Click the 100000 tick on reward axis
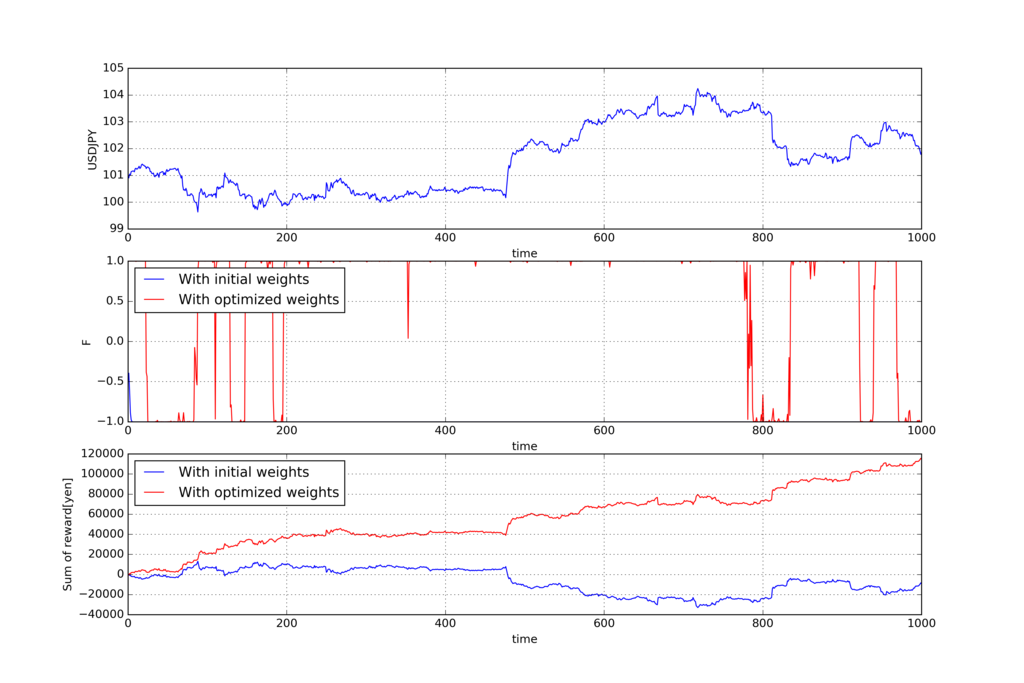The width and height of the screenshot is (1024, 683). pos(102,473)
